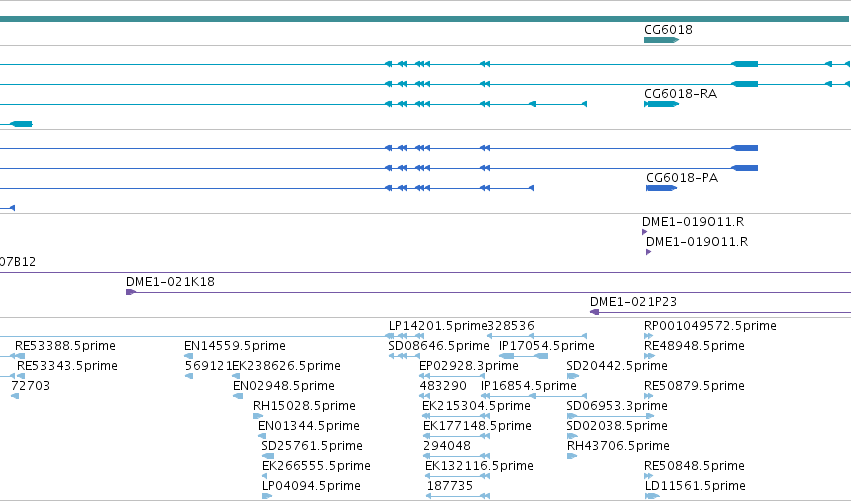851x501 pixels.
Task: Click EK132116.5prime label
Action: click(479, 467)
